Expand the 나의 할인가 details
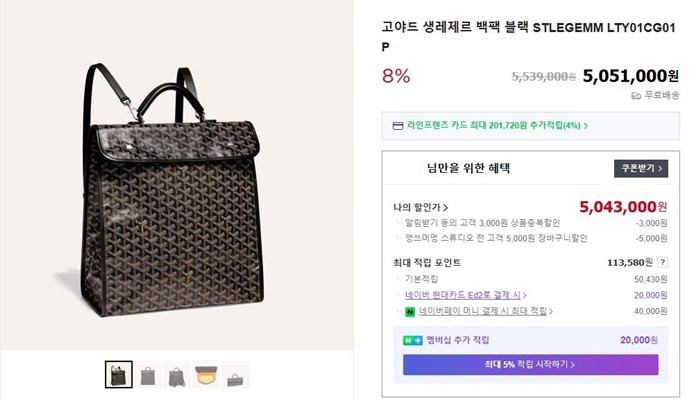This screenshot has width=700, height=400. [420, 207]
